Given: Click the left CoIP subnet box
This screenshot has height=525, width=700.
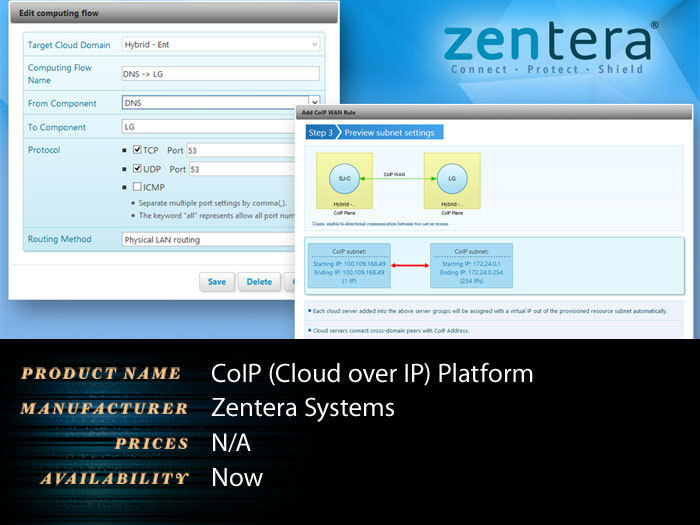Looking at the screenshot, I should coord(350,266).
